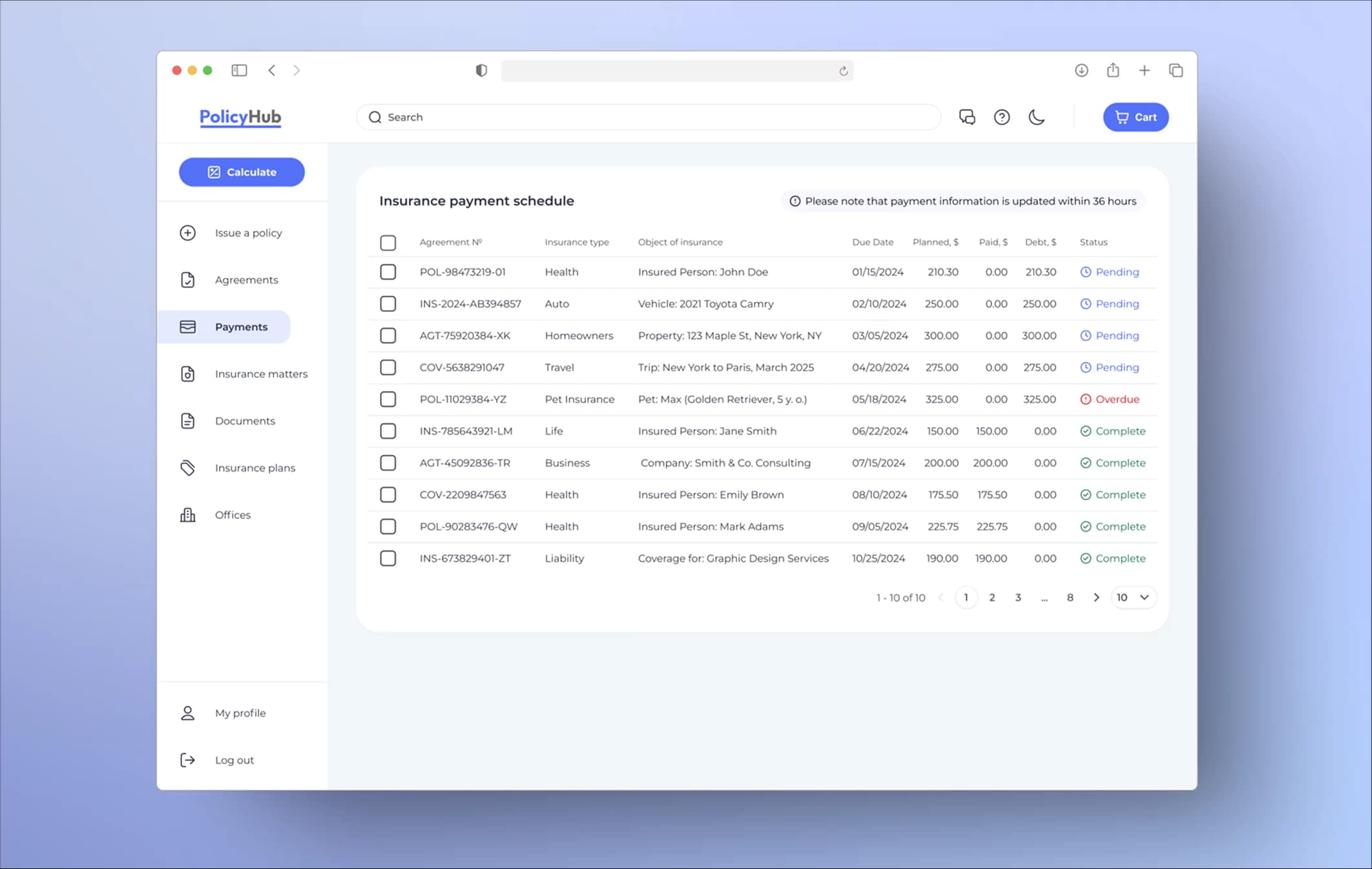The height and width of the screenshot is (869, 1372).
Task: Click the help question mark icon
Action: [1002, 117]
